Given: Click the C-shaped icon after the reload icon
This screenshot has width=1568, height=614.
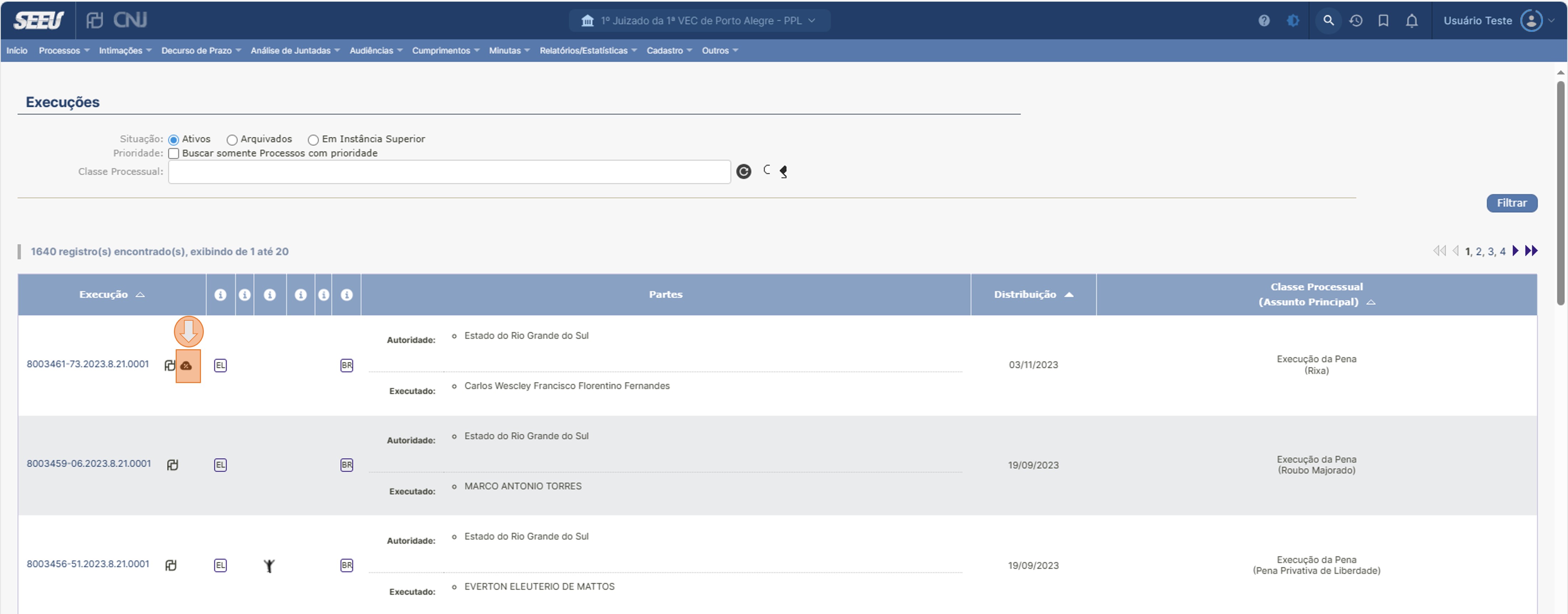Looking at the screenshot, I should pos(766,170).
